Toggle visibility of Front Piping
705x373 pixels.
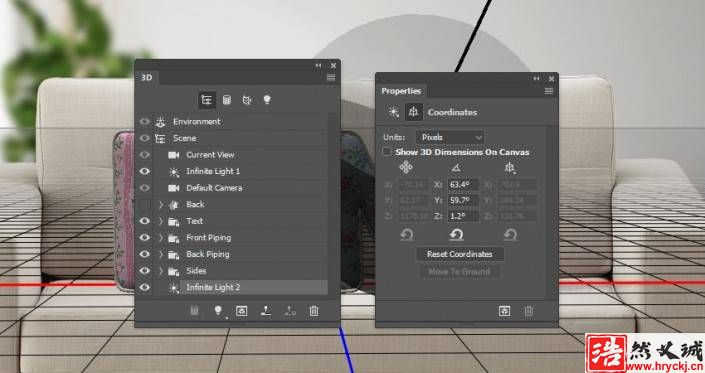tap(144, 237)
